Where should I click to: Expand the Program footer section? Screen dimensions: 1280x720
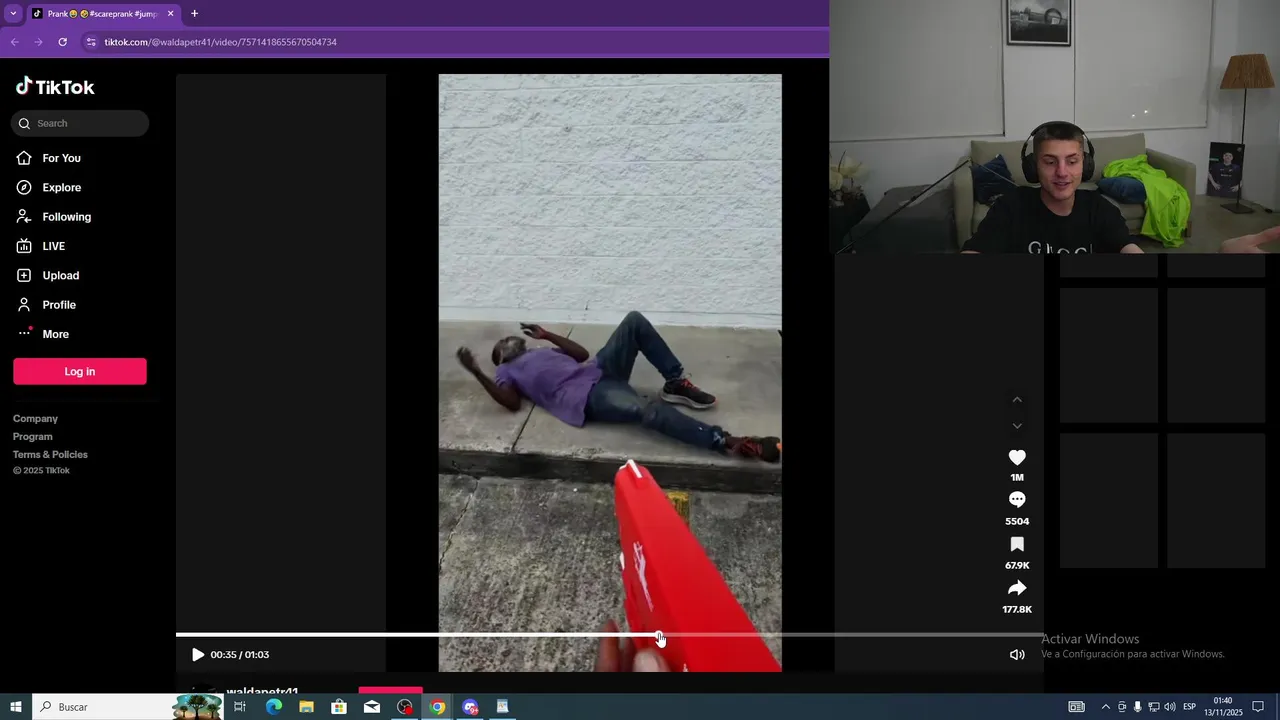tap(33, 436)
